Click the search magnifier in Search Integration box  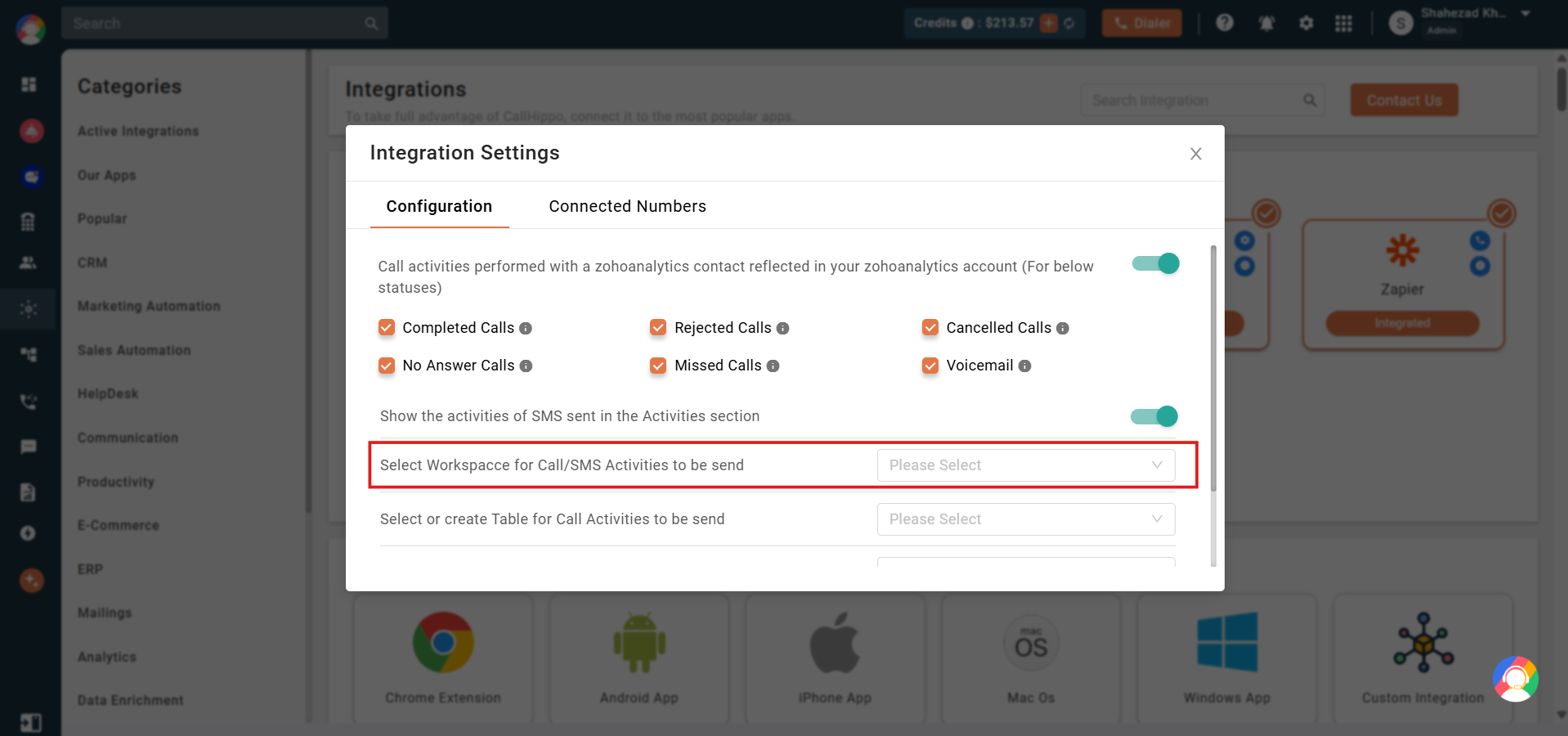coord(1310,100)
